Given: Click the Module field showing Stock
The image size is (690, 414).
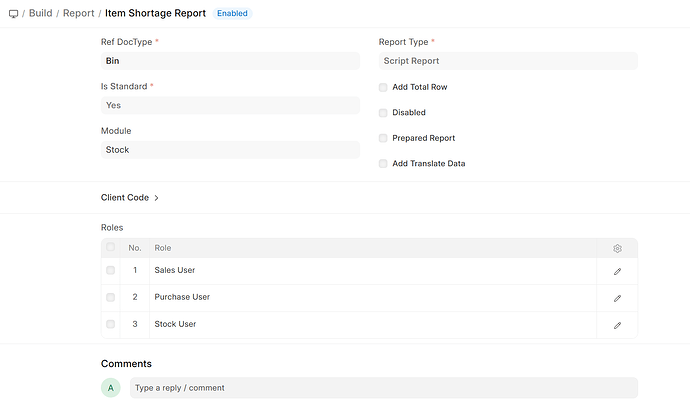Looking at the screenshot, I should point(229,150).
